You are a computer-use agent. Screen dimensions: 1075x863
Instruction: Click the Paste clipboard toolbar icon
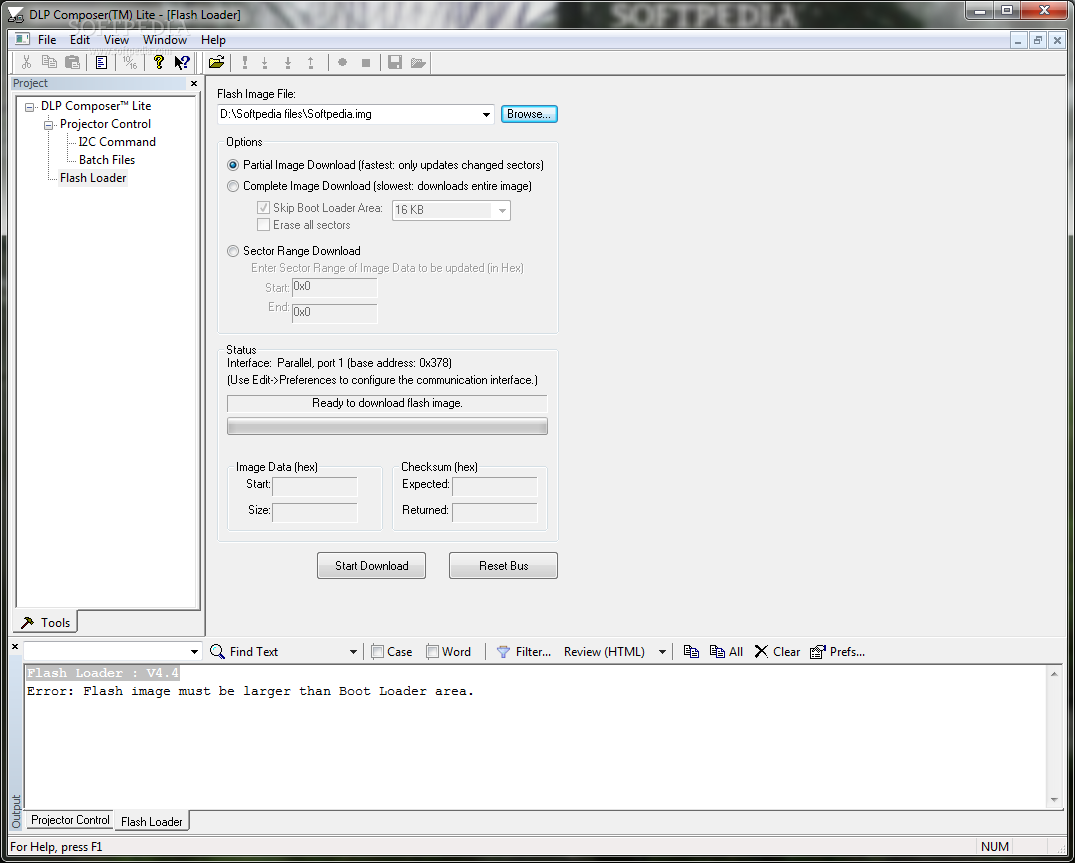pos(72,62)
